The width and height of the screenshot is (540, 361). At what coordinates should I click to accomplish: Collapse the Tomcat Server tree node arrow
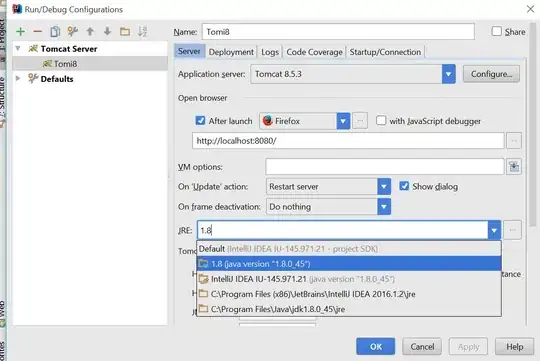pos(18,49)
